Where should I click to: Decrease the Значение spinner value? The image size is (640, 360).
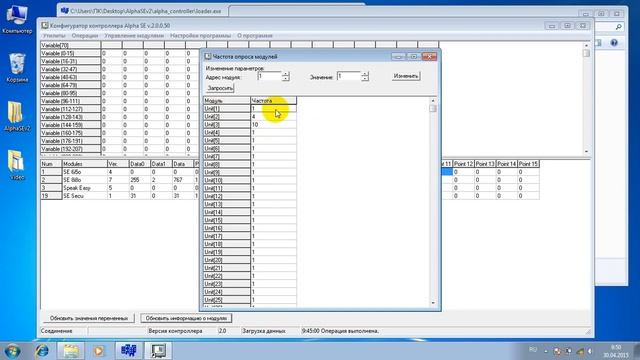365,78
